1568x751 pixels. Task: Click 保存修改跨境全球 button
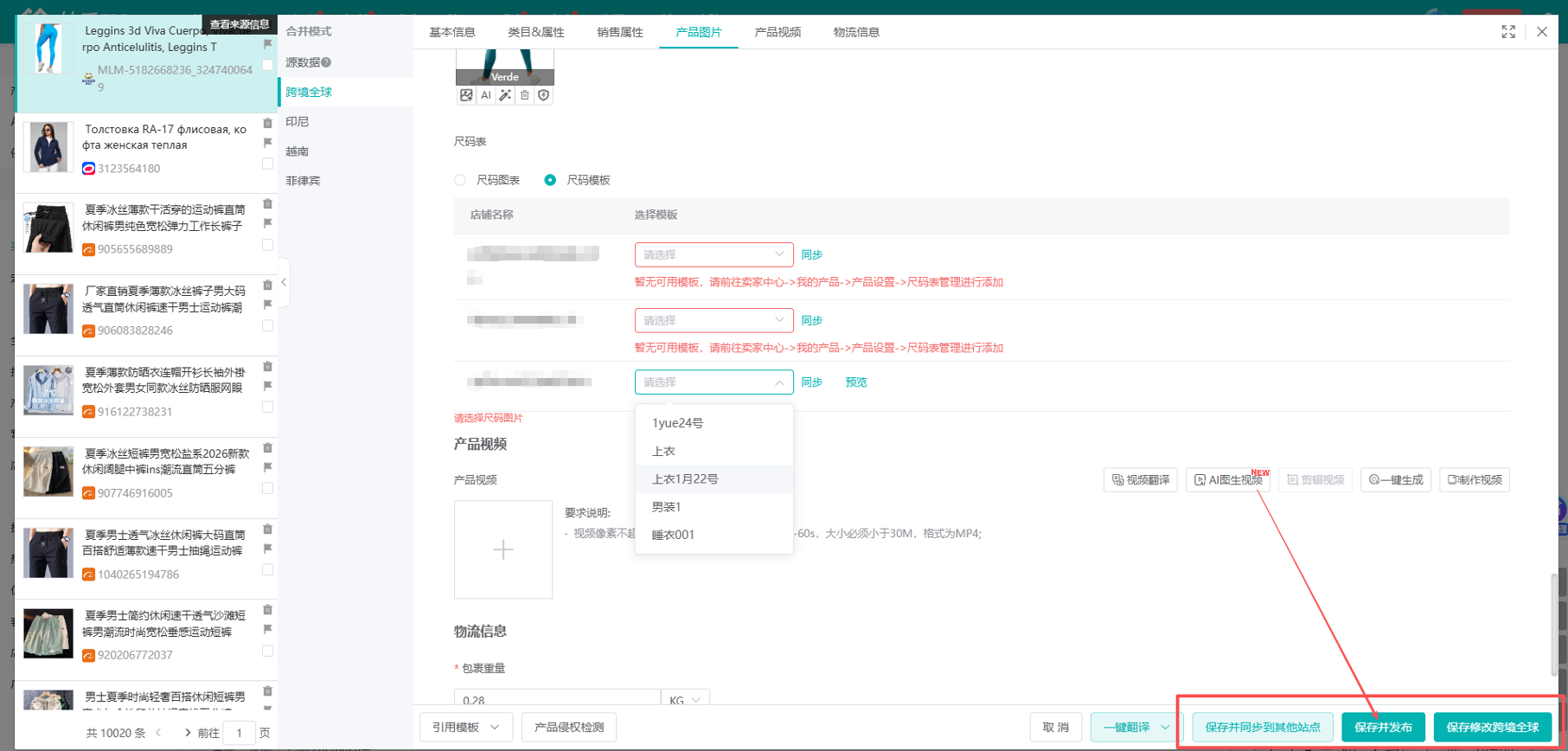tap(1493, 727)
